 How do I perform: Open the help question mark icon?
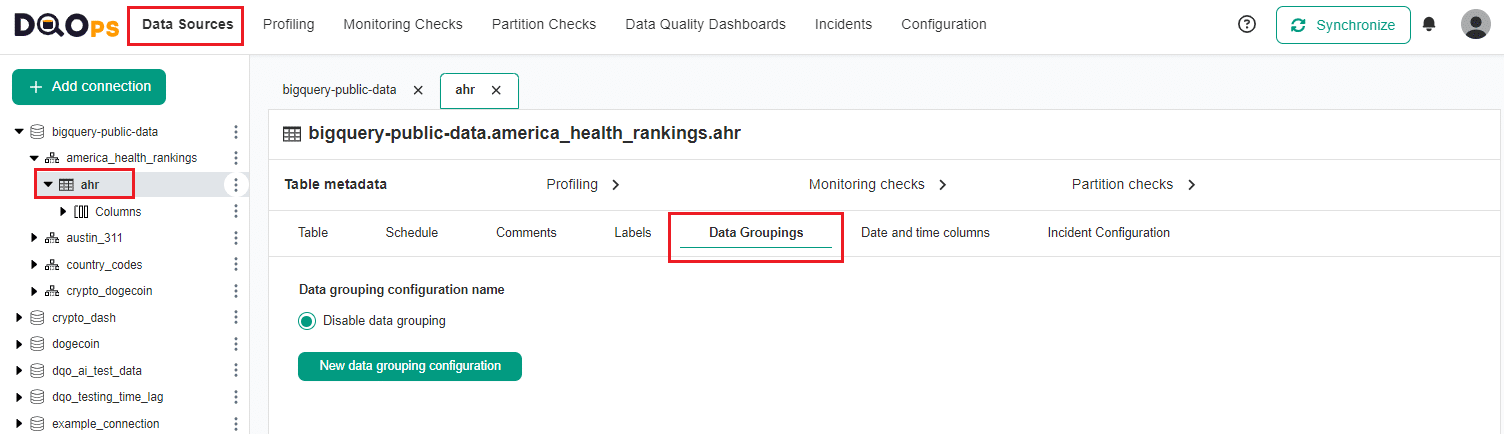[1247, 25]
